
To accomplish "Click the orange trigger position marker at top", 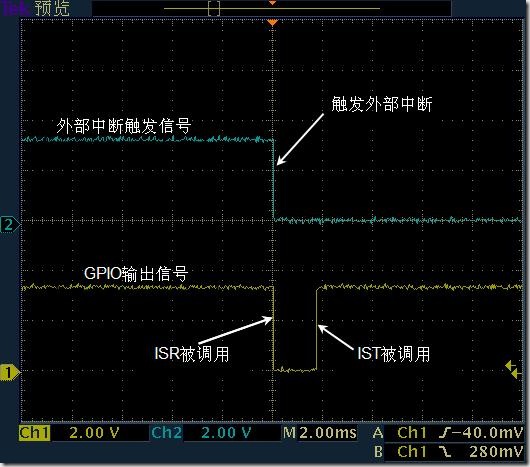I will tap(272, 23).
